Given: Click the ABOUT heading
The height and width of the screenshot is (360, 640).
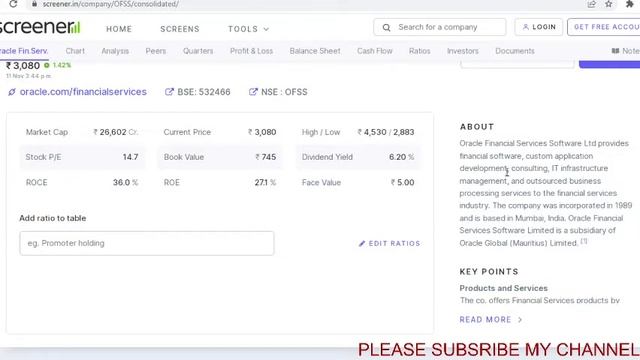Looking at the screenshot, I should 477,127.
